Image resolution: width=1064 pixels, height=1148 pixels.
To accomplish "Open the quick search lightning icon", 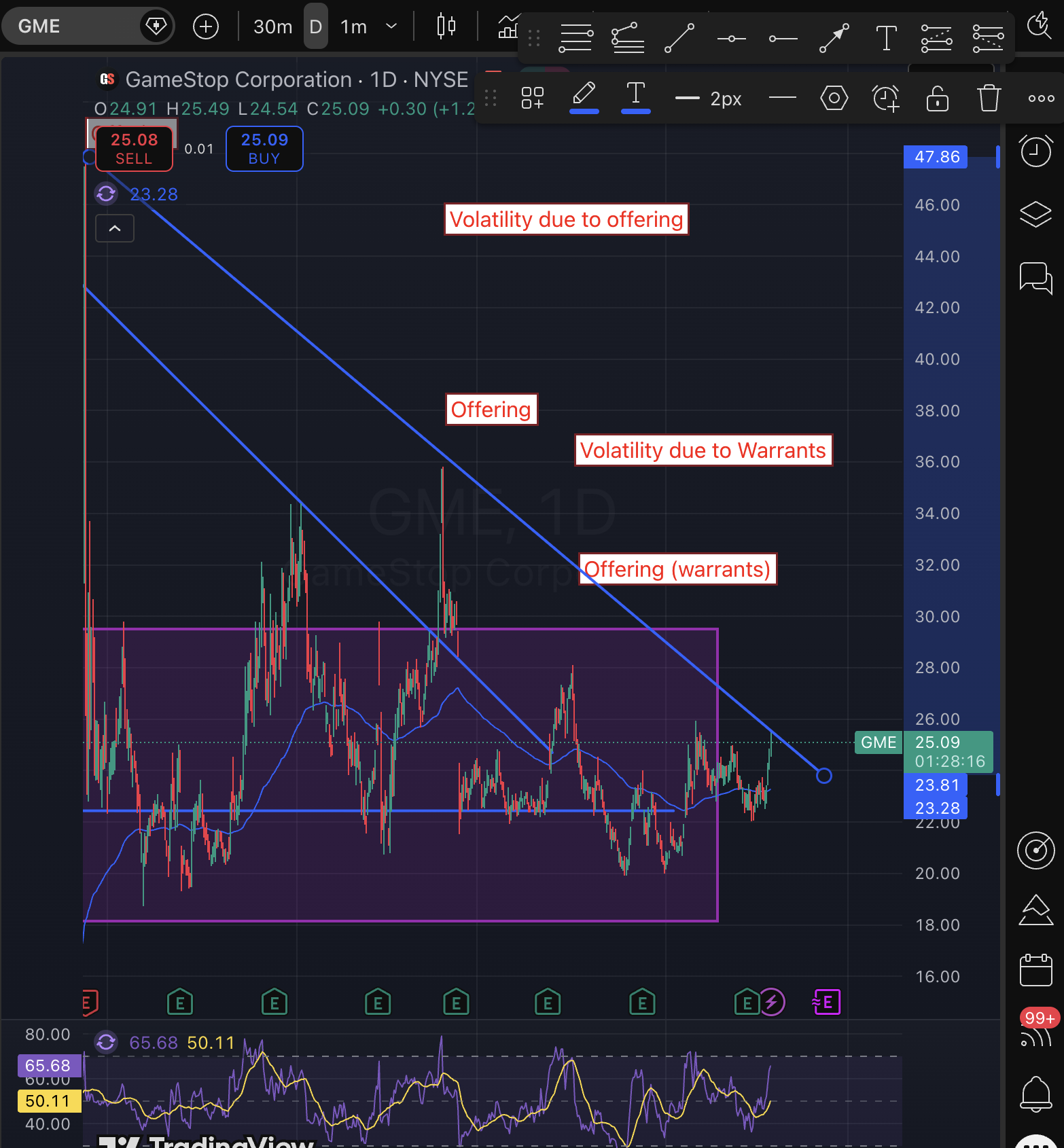I will click(1039, 25).
